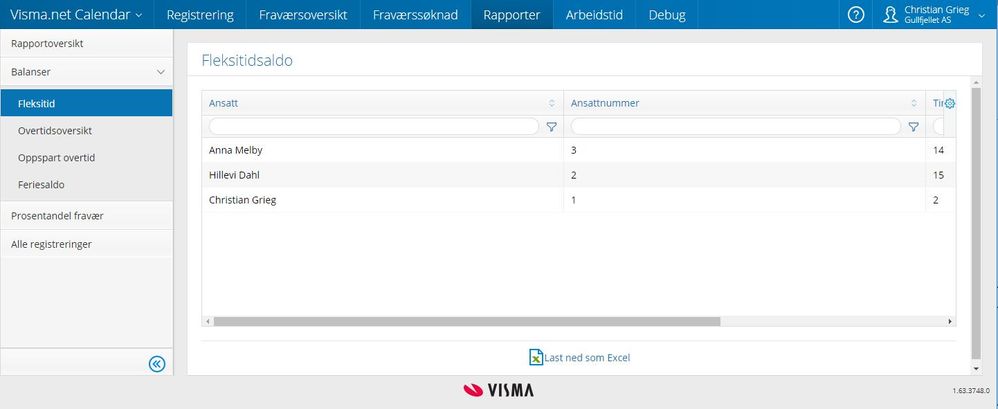The height and width of the screenshot is (409, 998).
Task: Open the Arbeidstid tab
Action: coord(594,15)
